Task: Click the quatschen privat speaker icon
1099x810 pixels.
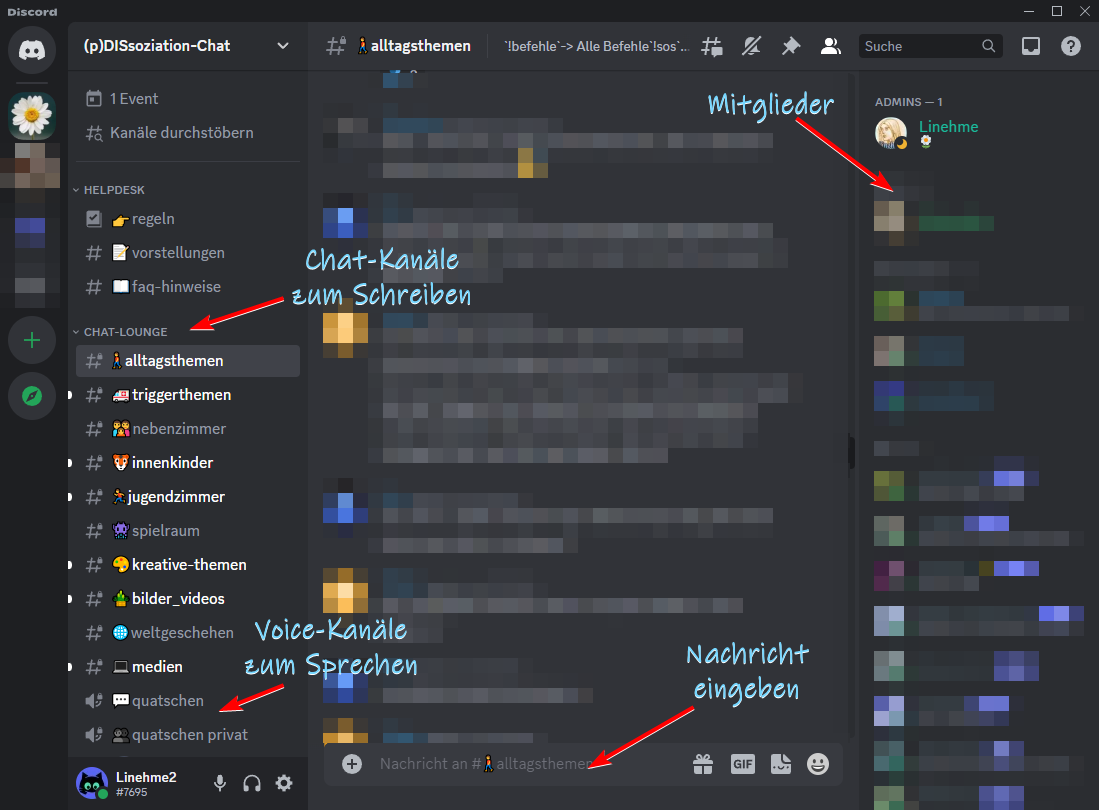Action: 94,735
